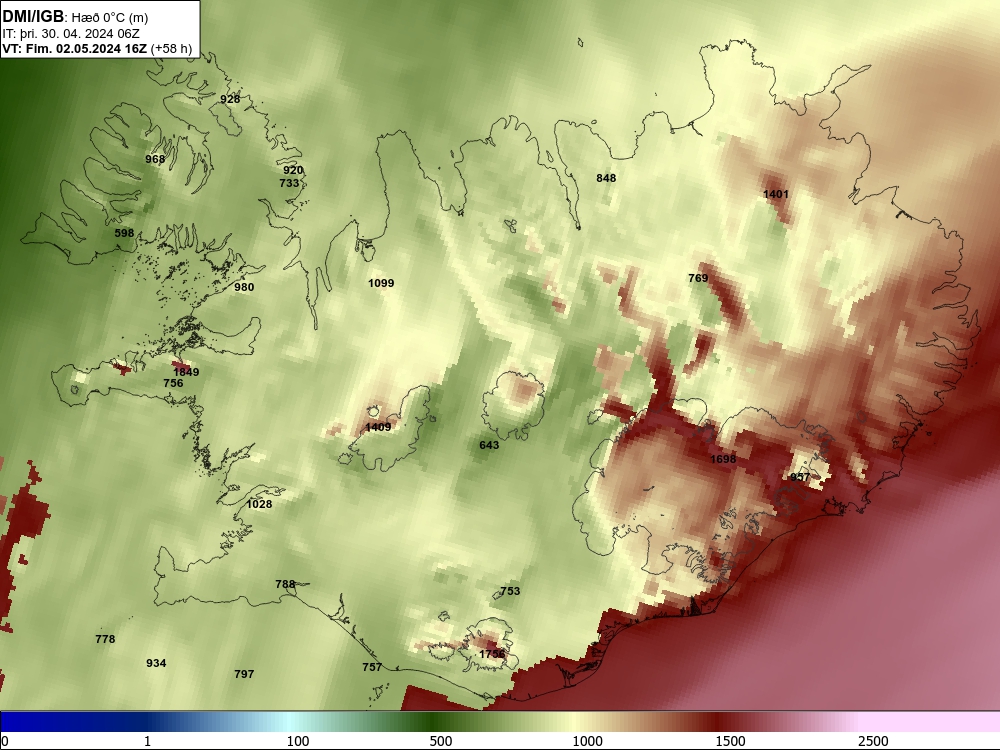Click the '757' height value on the map
Image resolution: width=1000 pixels, height=750 pixels.
point(372,667)
